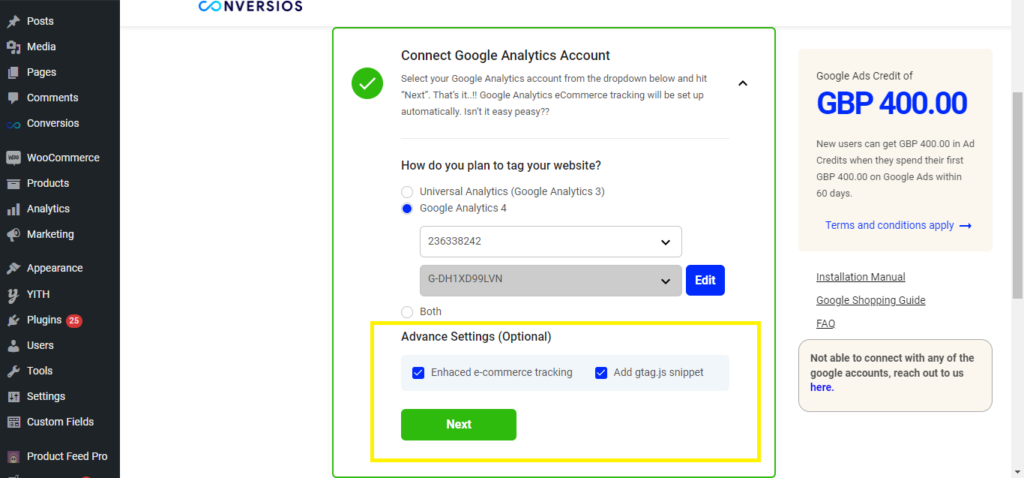Click the Custom Fields grid icon
The width and height of the screenshot is (1024, 478).
13,422
